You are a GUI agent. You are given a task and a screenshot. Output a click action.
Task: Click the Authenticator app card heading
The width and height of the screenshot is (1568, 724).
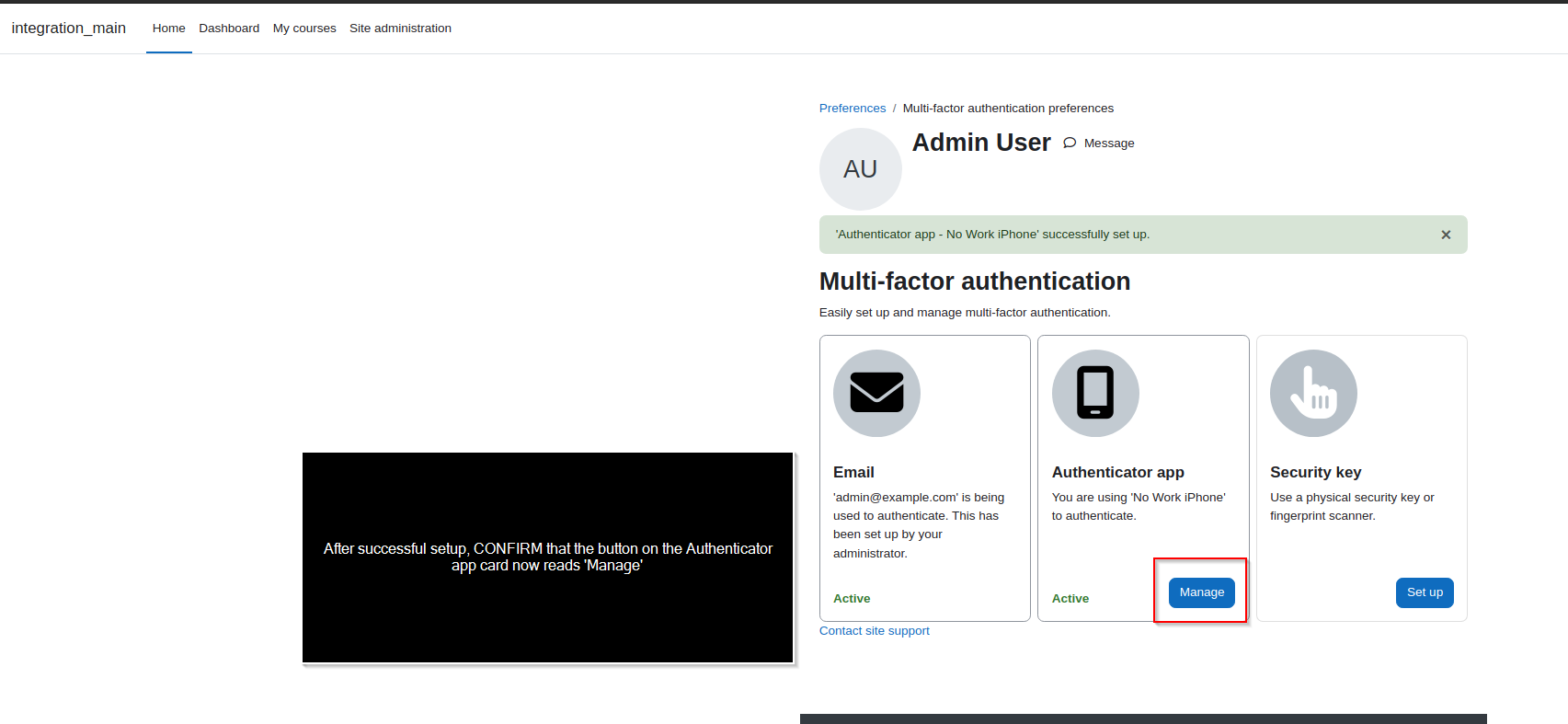tap(1118, 472)
